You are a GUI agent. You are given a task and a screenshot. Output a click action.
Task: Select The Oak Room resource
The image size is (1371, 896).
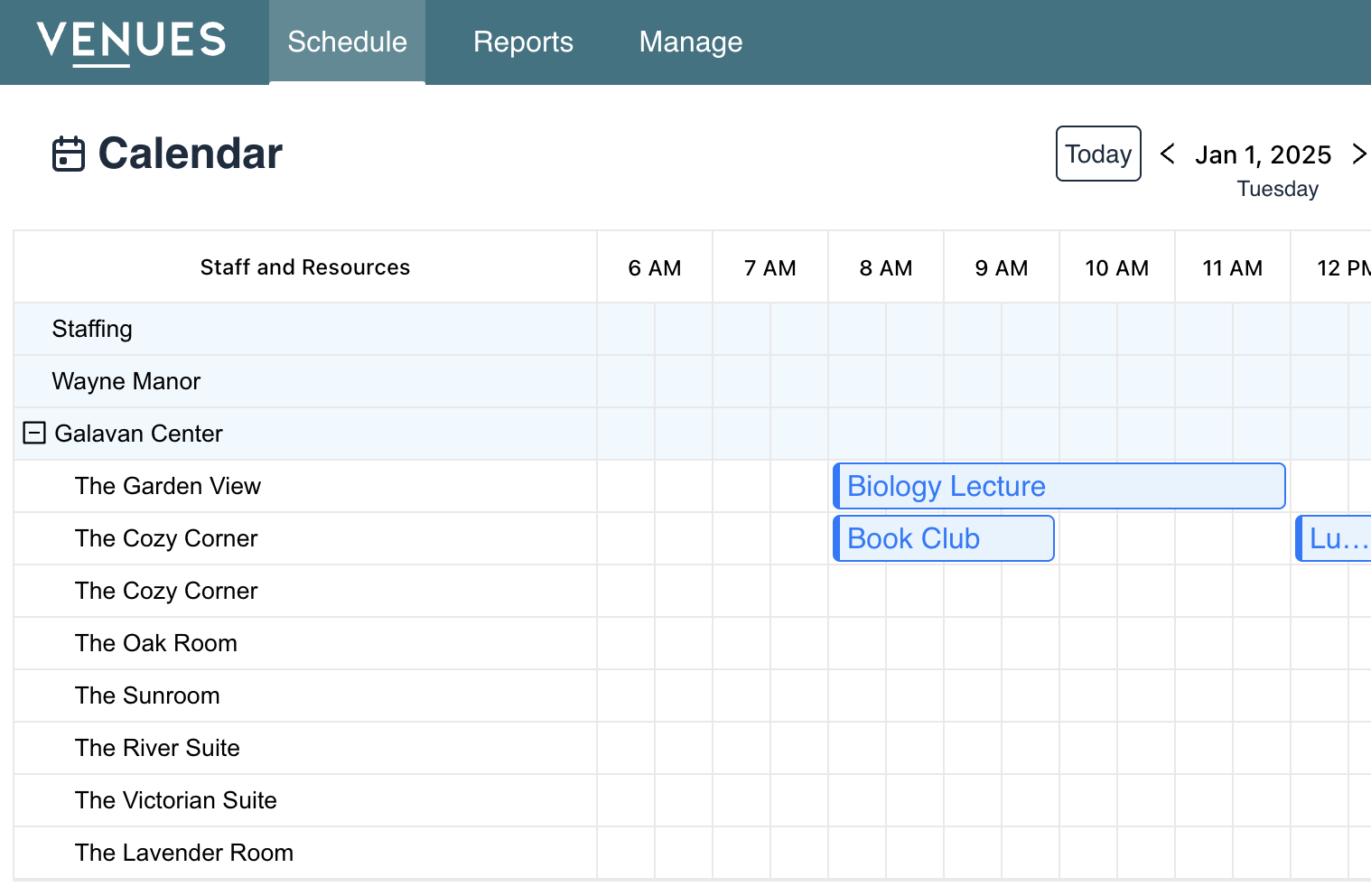click(x=156, y=643)
